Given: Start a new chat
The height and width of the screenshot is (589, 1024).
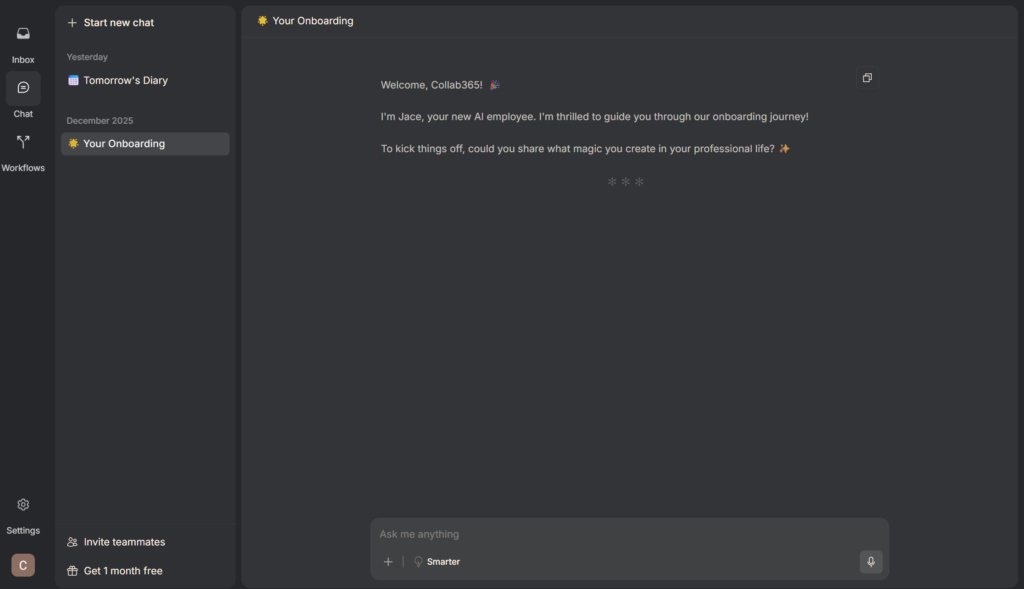Looking at the screenshot, I should pos(118,22).
